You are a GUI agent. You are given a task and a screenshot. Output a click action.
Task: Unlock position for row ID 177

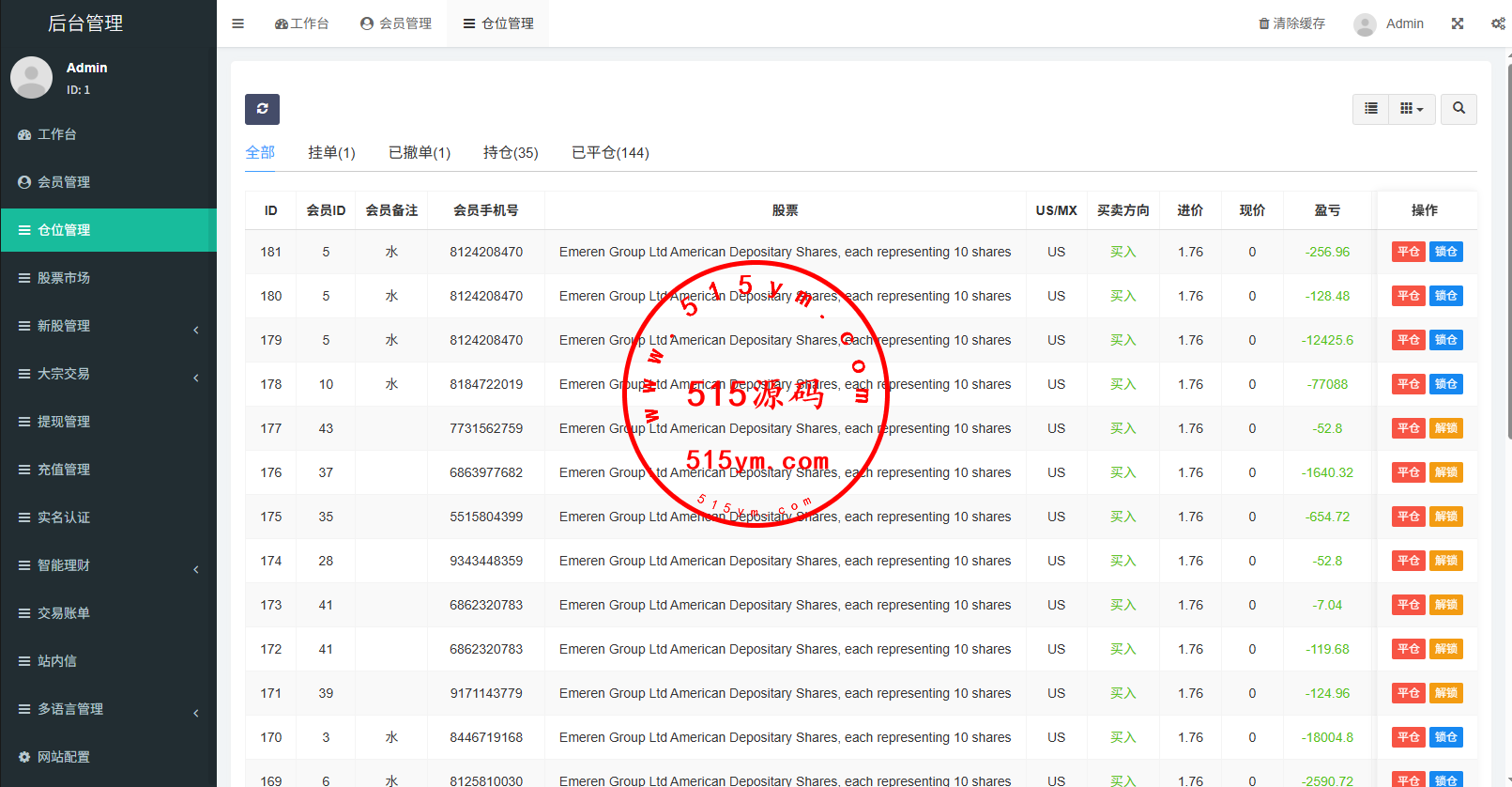point(1445,428)
